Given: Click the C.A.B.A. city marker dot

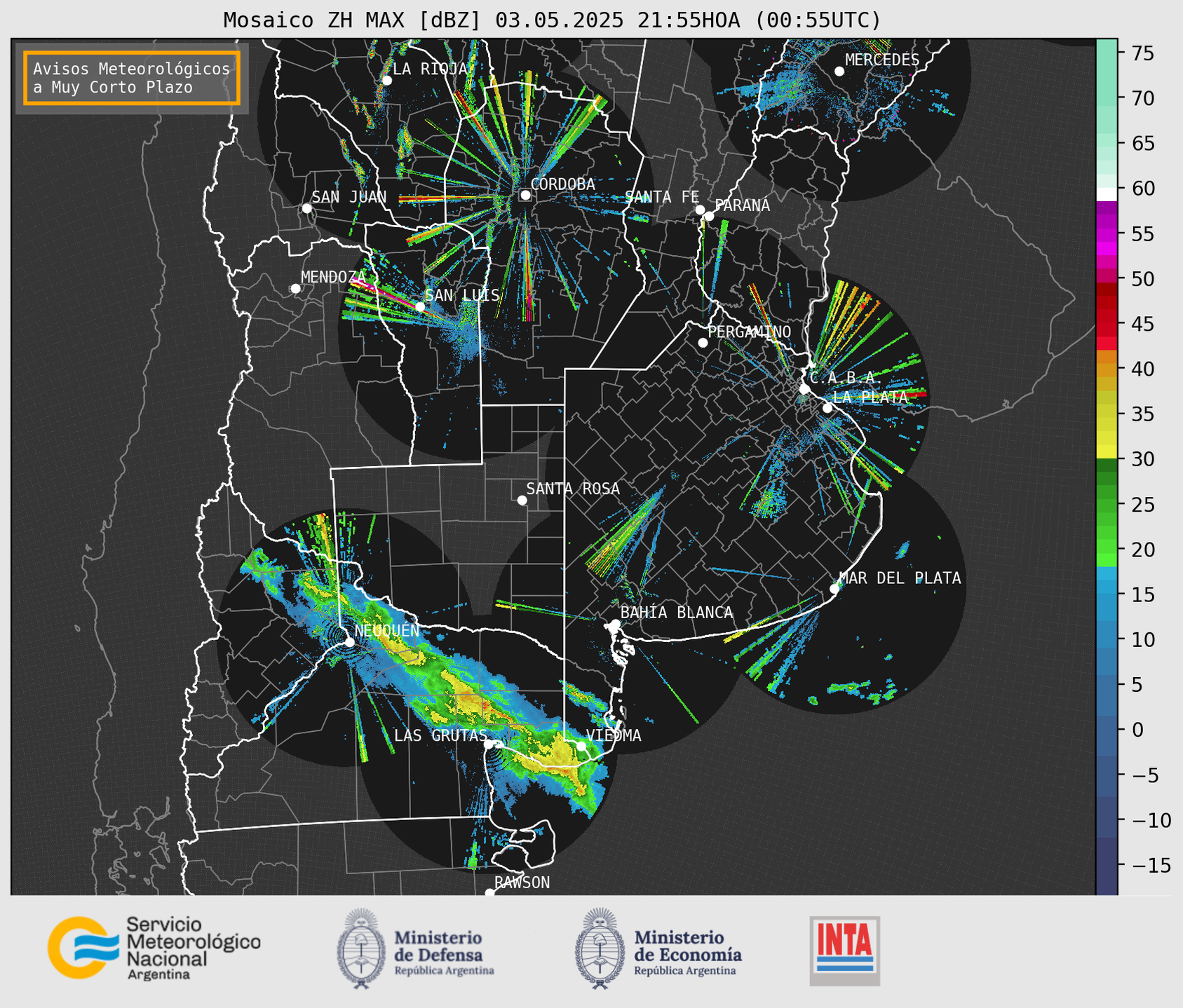Looking at the screenshot, I should point(804,389).
